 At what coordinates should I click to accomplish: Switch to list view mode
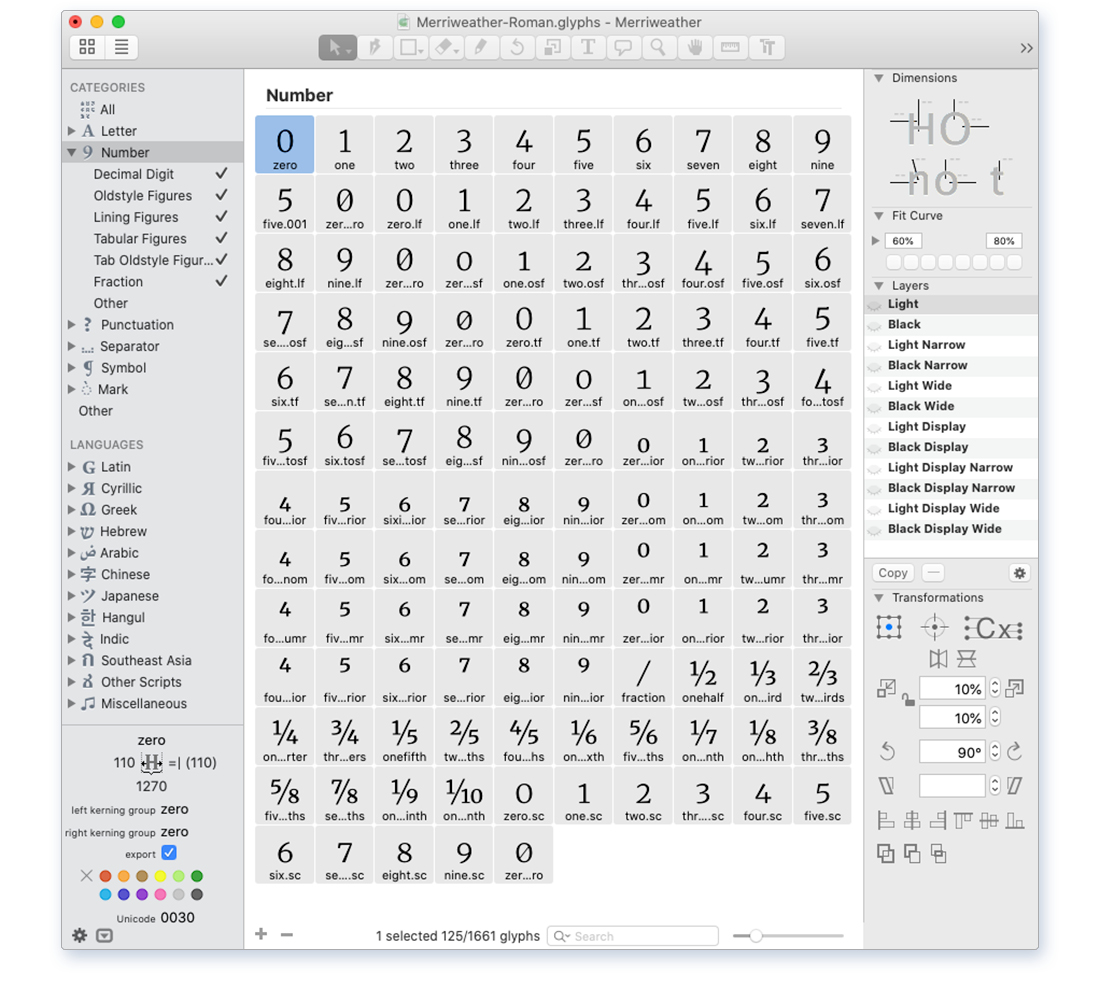point(121,47)
